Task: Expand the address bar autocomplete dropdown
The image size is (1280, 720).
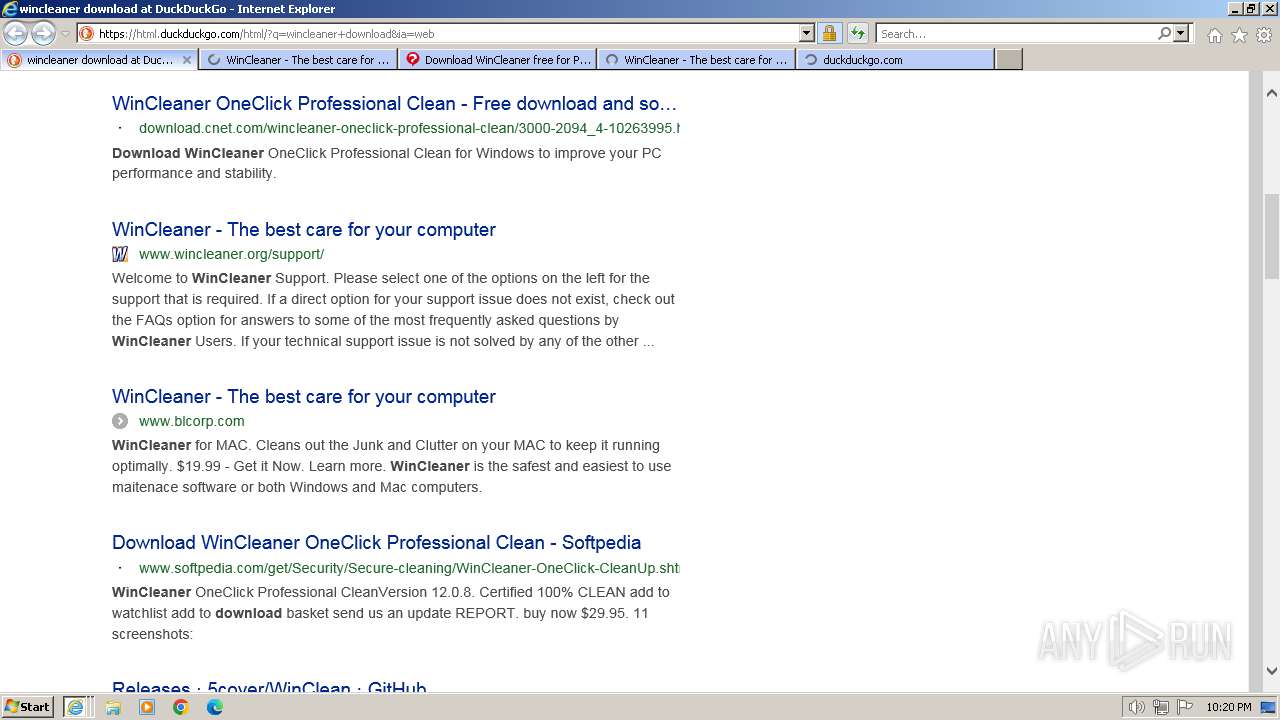Action: pos(807,33)
